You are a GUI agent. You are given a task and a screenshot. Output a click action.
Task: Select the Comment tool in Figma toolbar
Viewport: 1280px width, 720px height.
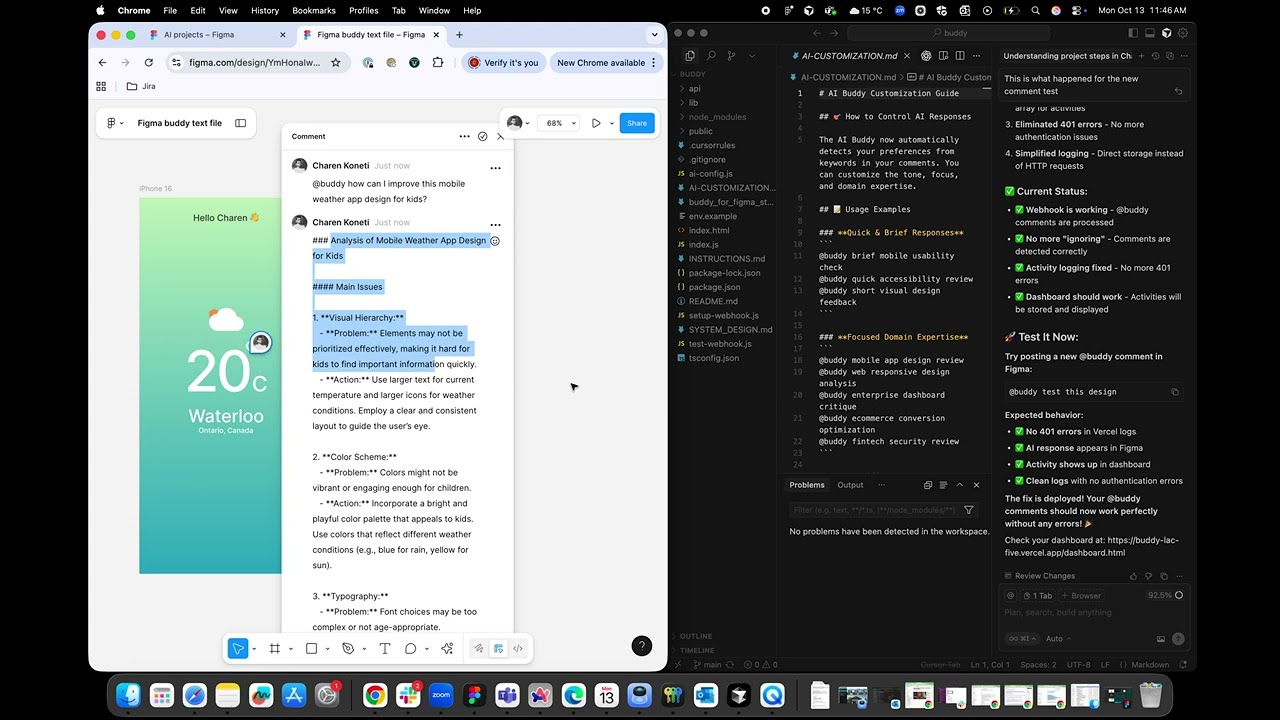tap(411, 648)
